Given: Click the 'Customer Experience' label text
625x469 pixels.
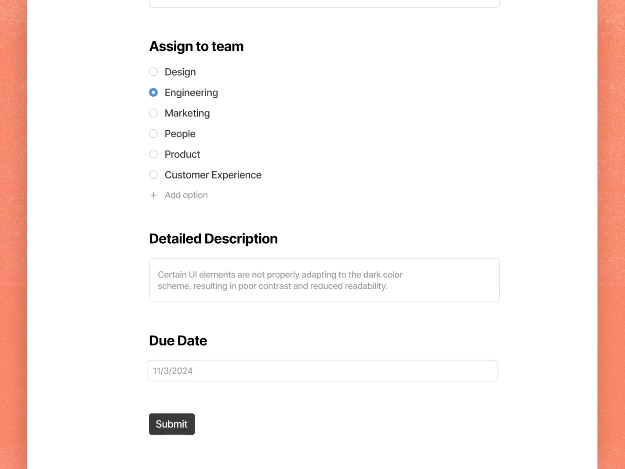Looking at the screenshot, I should pyautogui.click(x=213, y=175).
